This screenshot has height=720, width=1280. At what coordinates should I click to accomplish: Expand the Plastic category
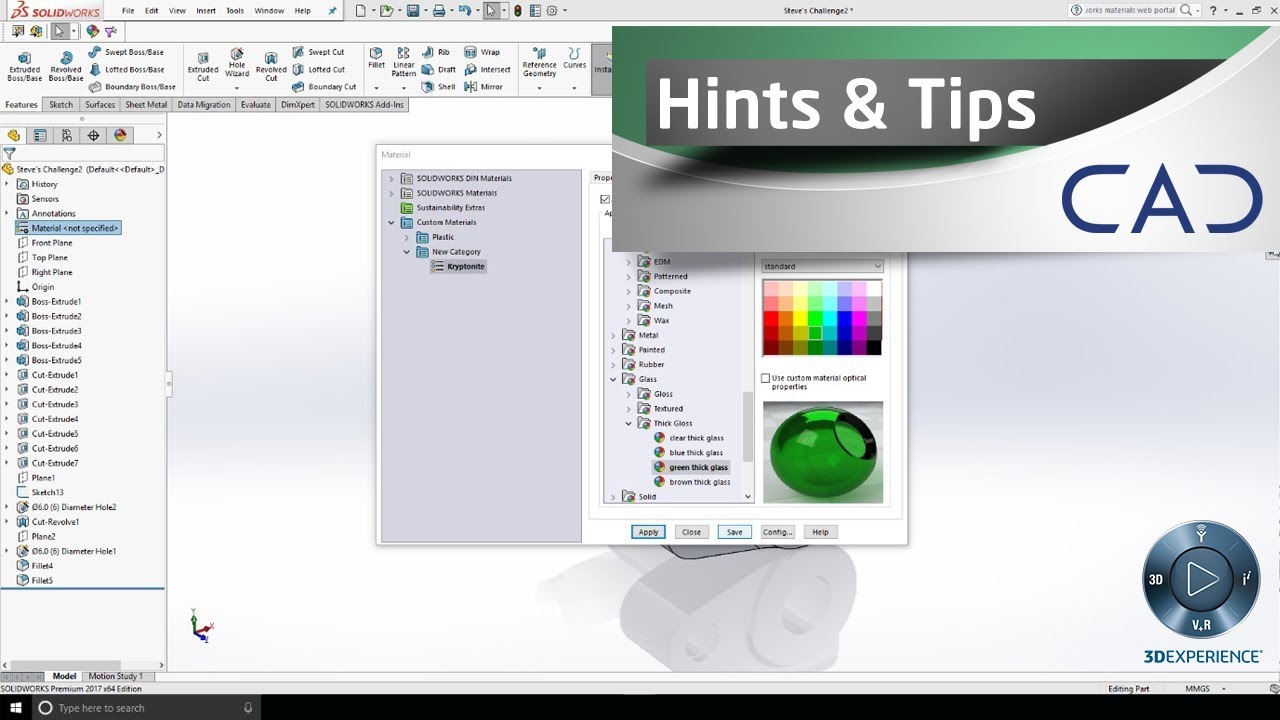[407, 237]
